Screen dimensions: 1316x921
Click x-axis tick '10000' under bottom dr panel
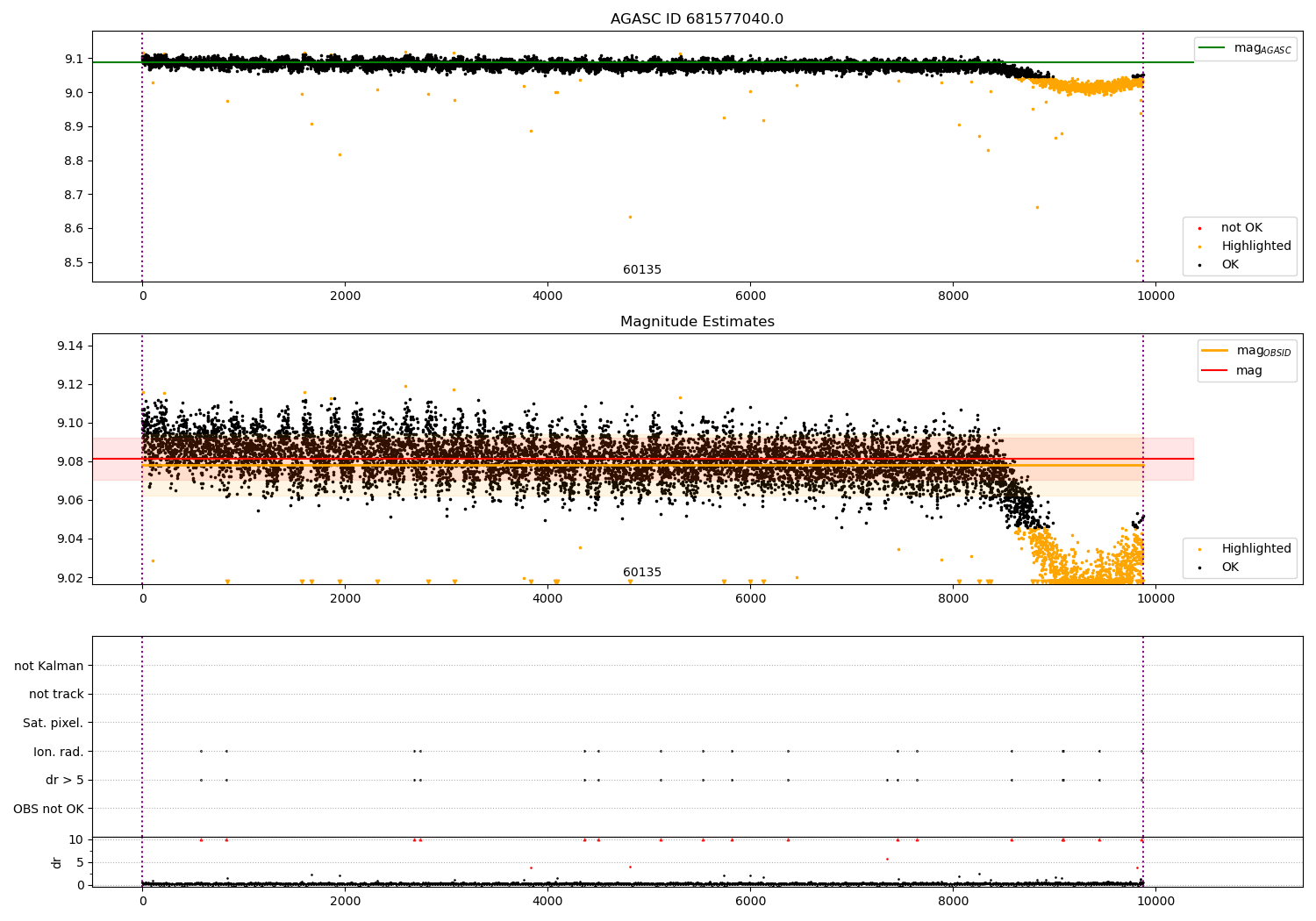pos(1155,902)
